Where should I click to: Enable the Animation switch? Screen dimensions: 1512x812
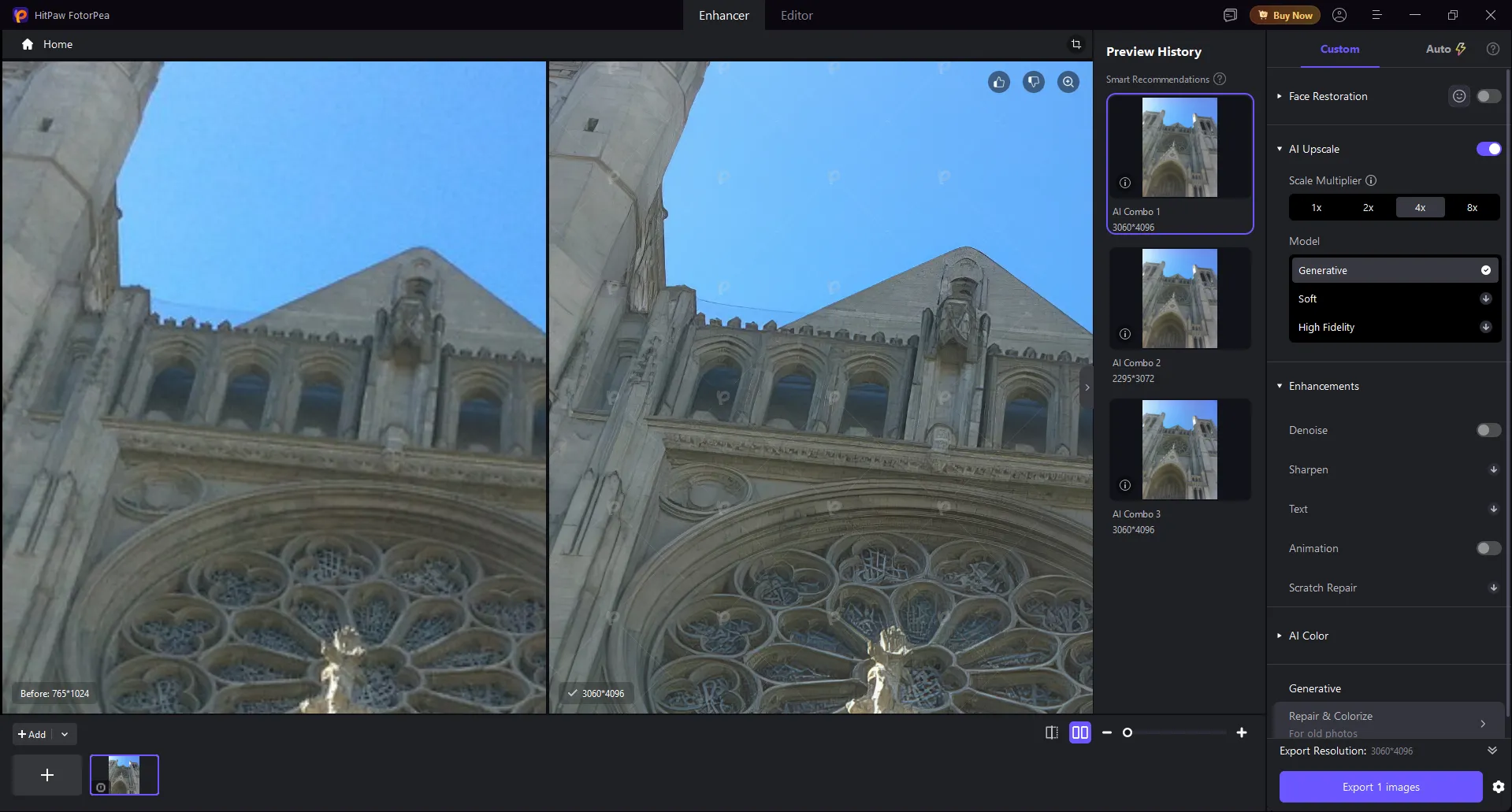pyautogui.click(x=1488, y=548)
